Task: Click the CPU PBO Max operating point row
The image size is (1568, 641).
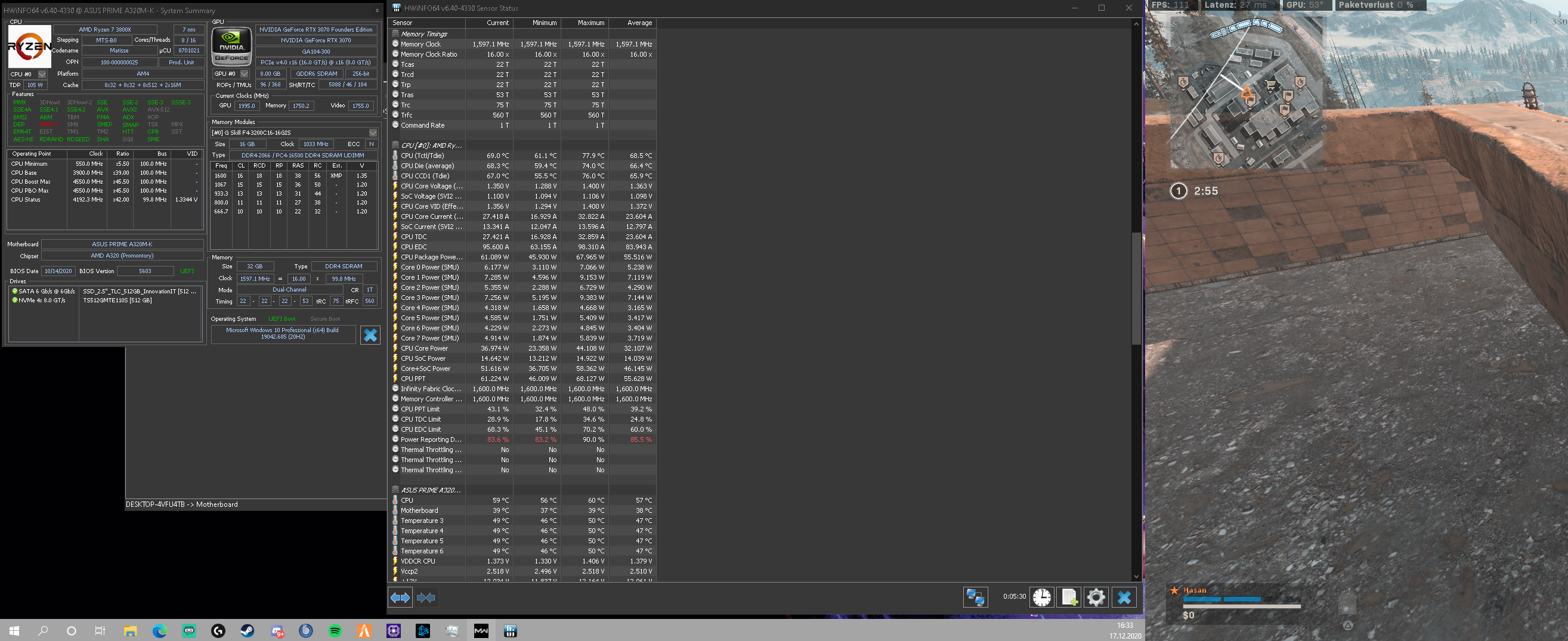Action: coord(105,191)
